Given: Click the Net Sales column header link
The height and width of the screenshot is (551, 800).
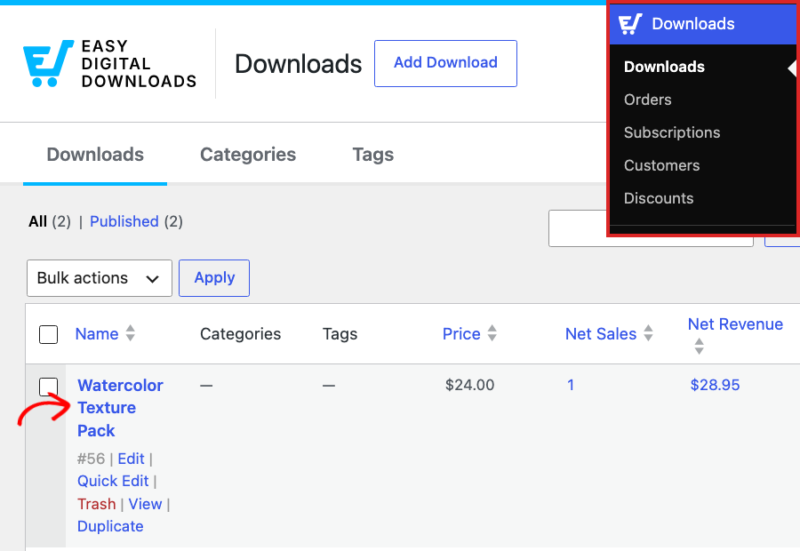Looking at the screenshot, I should coord(601,334).
